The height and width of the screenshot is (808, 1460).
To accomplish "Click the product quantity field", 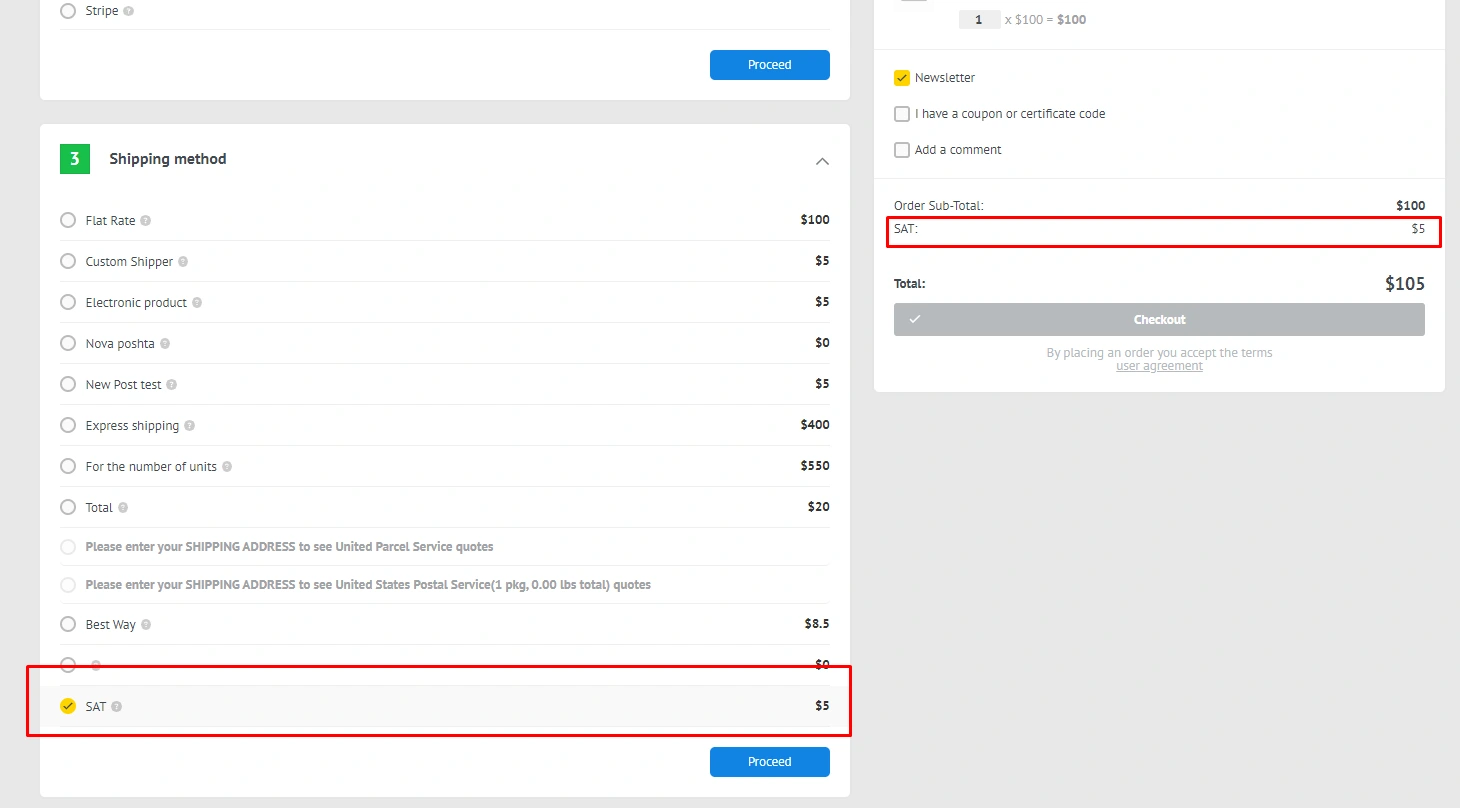I will (978, 20).
